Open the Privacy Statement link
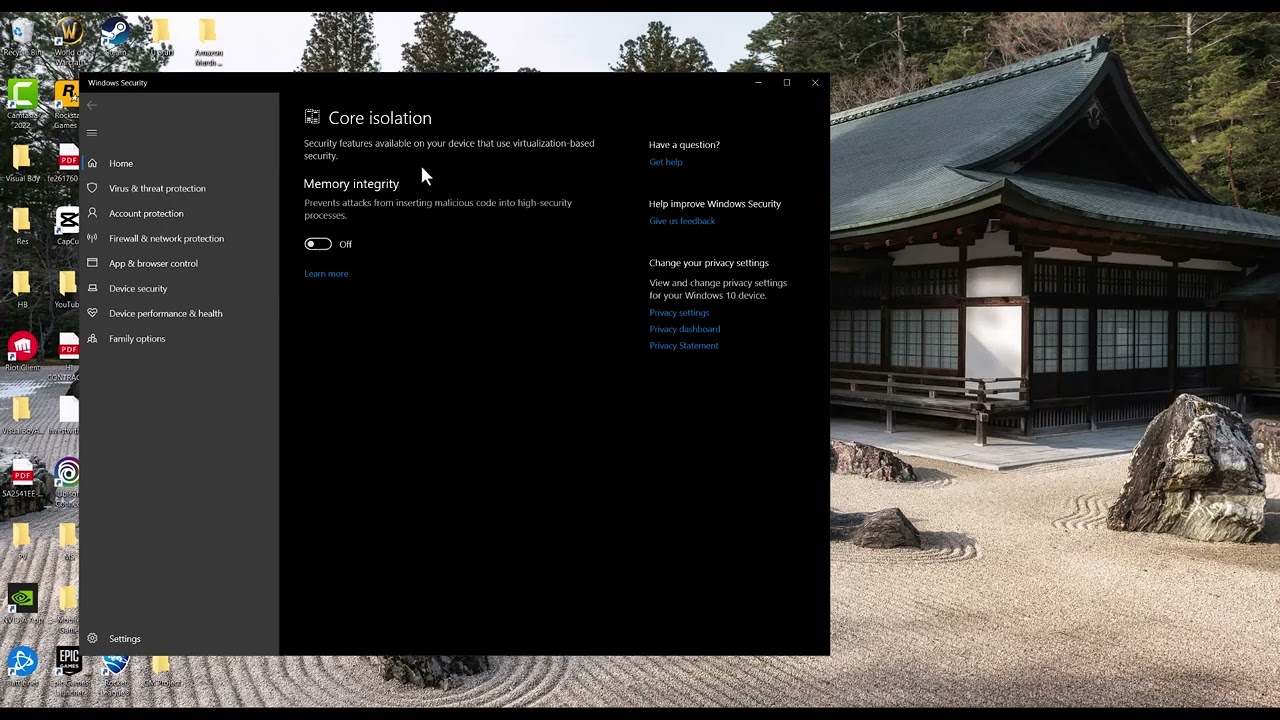 coord(684,345)
